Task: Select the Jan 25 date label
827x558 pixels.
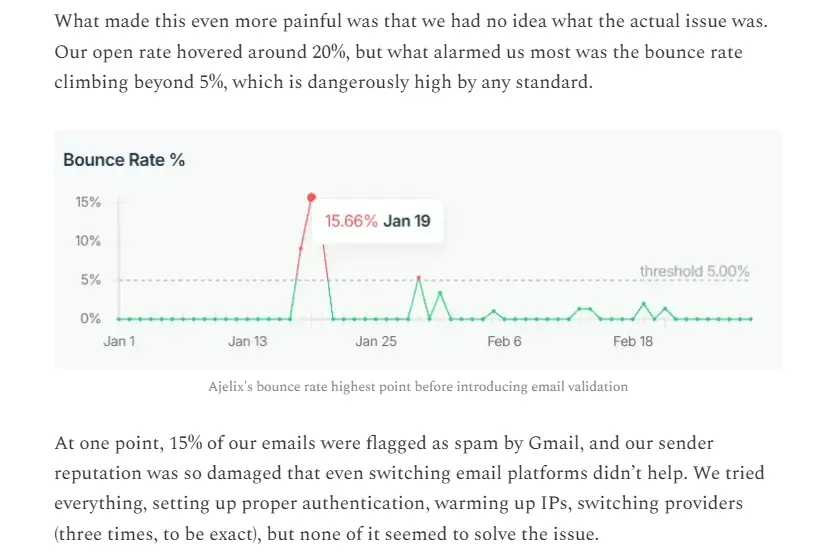Action: point(376,342)
